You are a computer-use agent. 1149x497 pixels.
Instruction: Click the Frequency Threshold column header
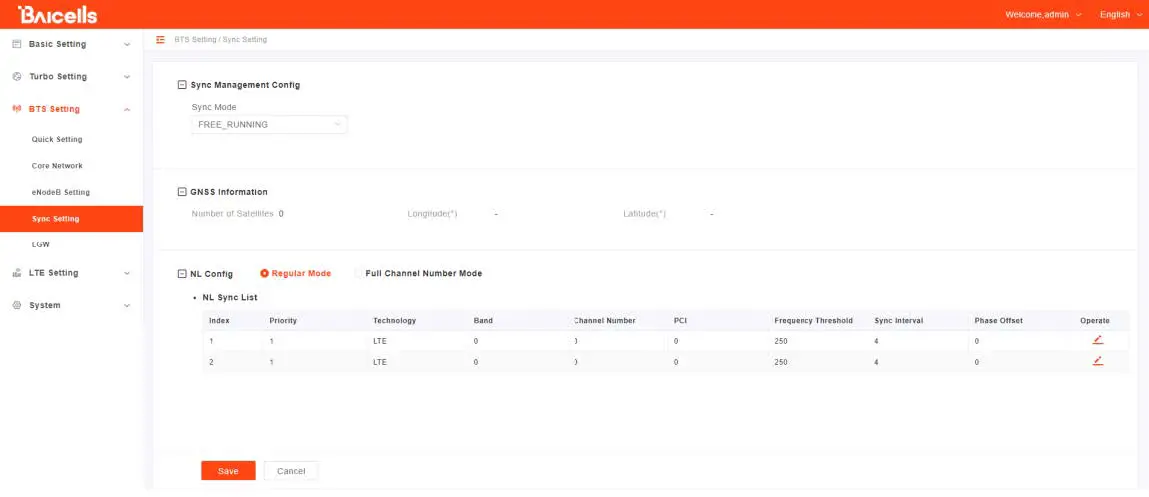coord(813,320)
